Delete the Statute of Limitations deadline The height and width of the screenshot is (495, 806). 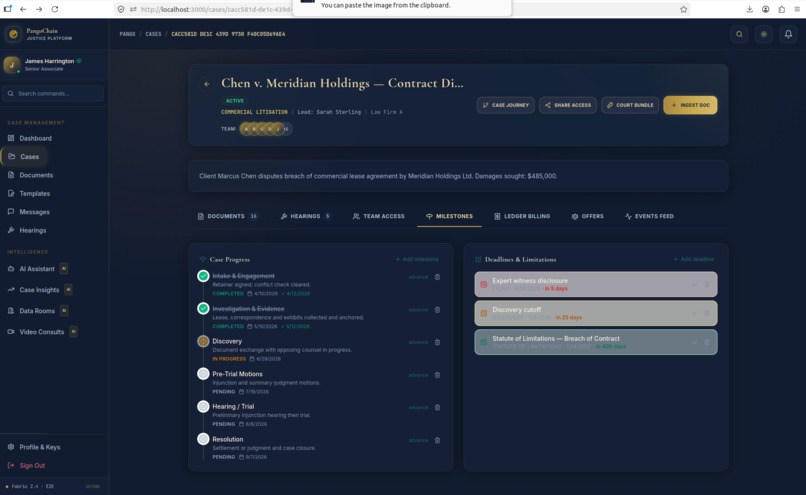tap(707, 342)
